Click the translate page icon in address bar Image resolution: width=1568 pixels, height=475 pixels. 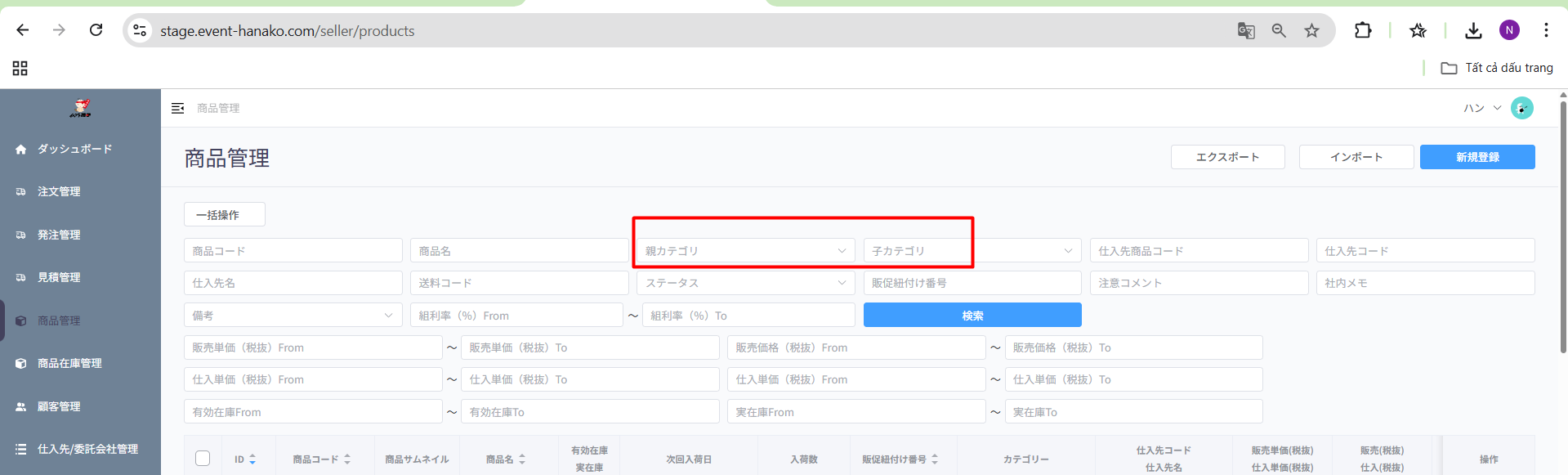1245,31
